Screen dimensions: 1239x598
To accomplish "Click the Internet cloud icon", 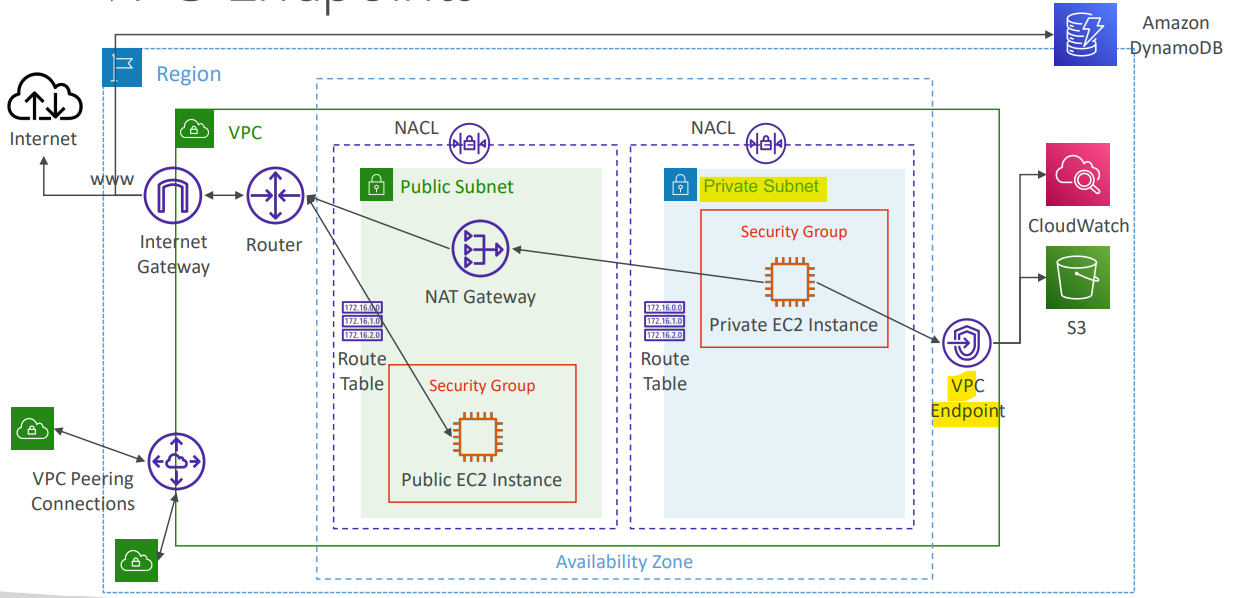I will pyautogui.click(x=44, y=100).
